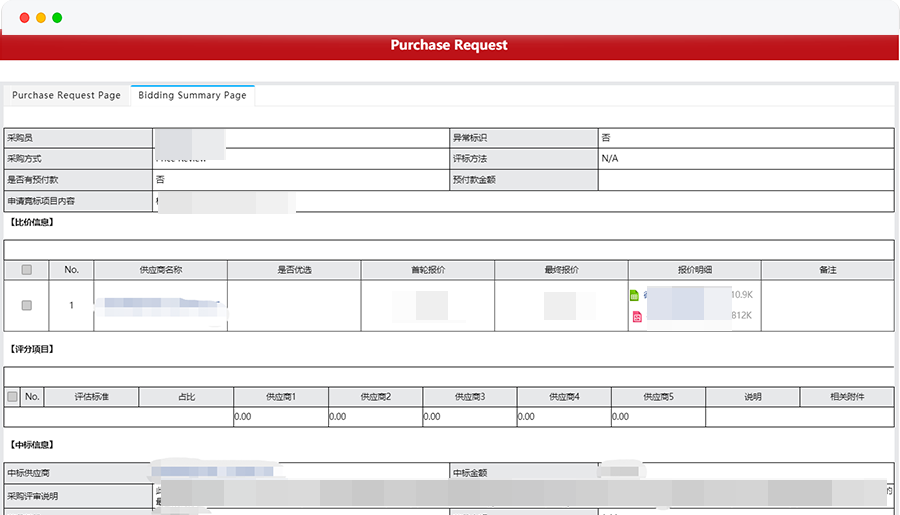Click the 供应商1 column header
Image resolution: width=900 pixels, height=515 pixels.
click(x=281, y=397)
